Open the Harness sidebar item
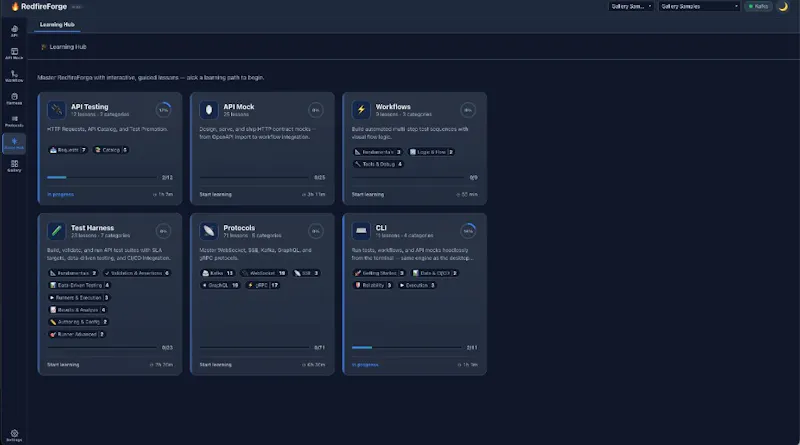Screen dimensions: 800x445 14,98
